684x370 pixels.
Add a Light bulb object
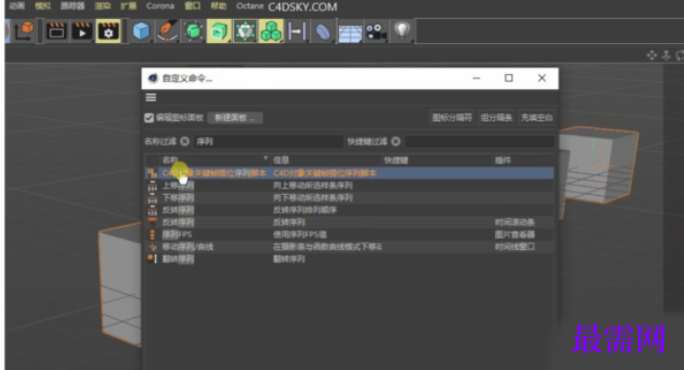coord(402,31)
